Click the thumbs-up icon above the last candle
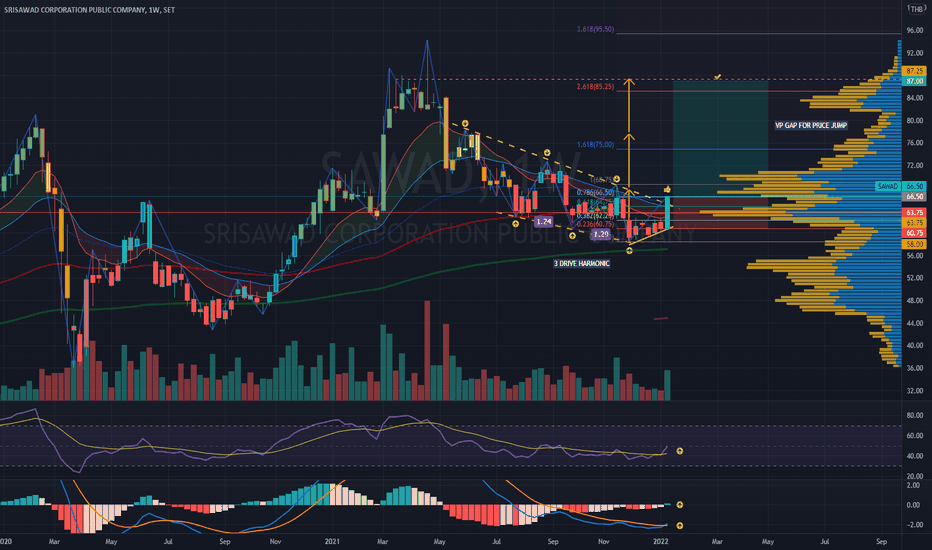Screen dimensions: 932x550 [667, 189]
